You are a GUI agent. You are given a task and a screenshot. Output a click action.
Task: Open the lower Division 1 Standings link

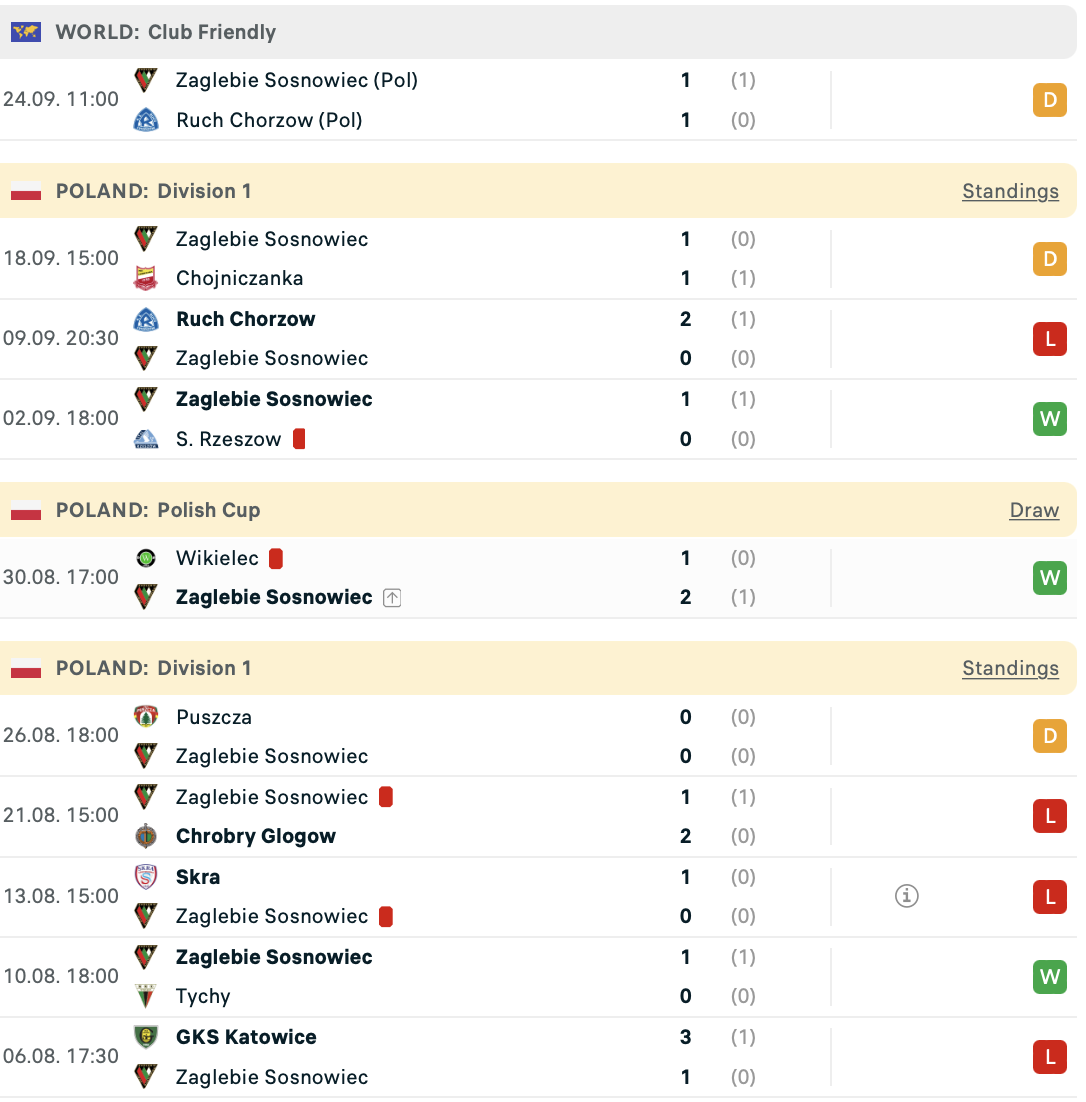point(1010,668)
